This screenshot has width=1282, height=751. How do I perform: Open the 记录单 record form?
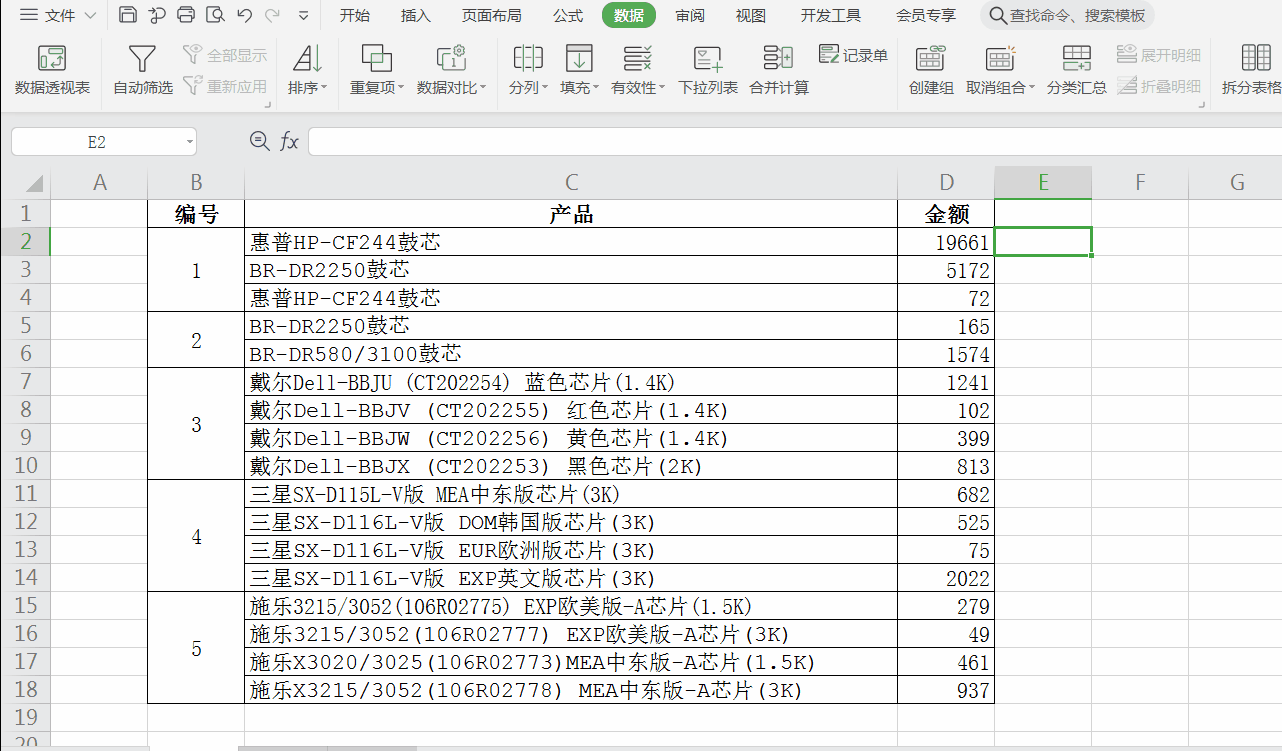(x=853, y=55)
